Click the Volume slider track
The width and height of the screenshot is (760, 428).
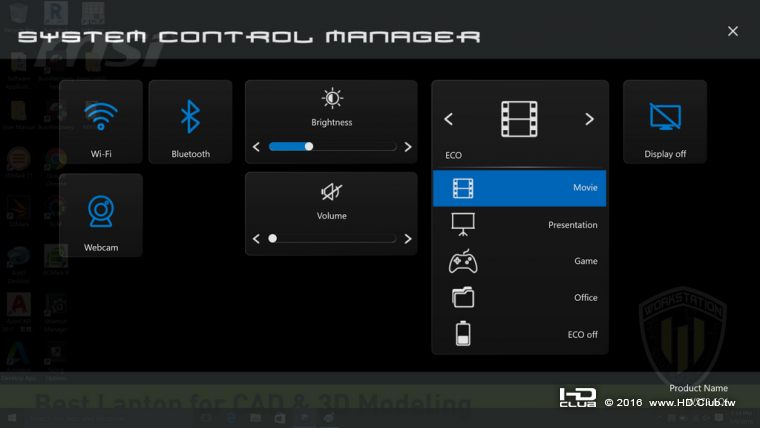tap(332, 238)
